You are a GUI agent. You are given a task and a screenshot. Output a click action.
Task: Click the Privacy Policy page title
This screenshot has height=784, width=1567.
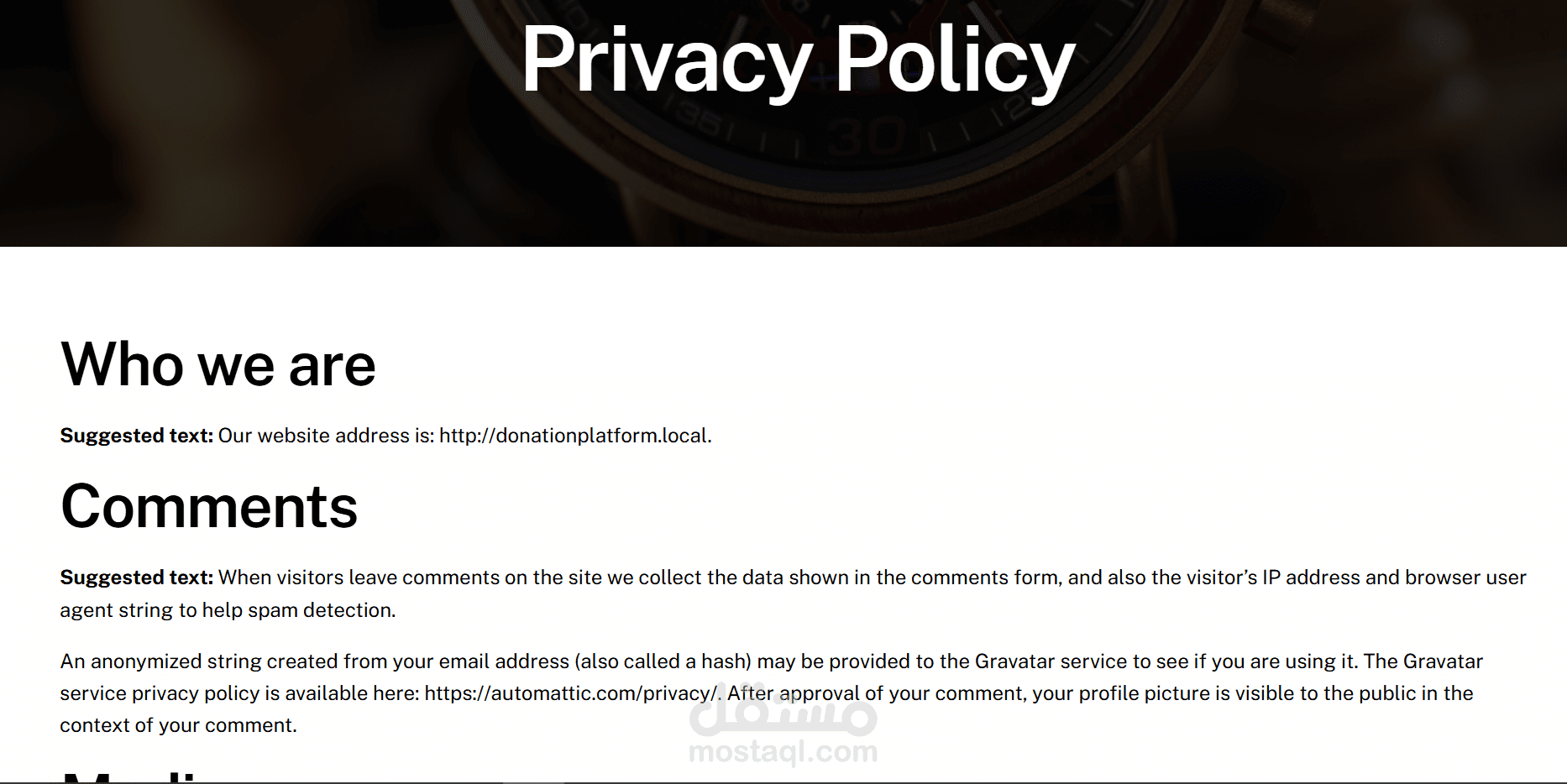click(798, 60)
